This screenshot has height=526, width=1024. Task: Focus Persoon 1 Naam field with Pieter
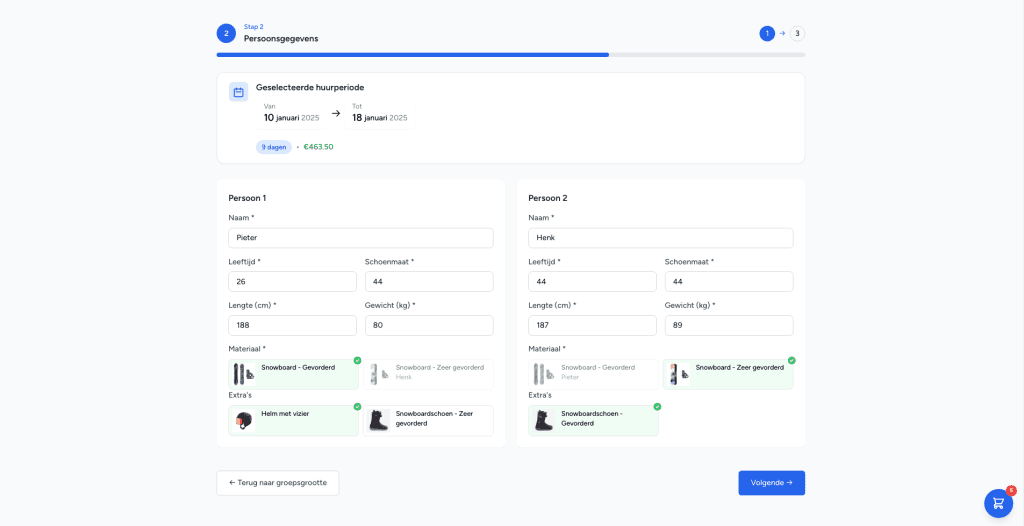[360, 238]
